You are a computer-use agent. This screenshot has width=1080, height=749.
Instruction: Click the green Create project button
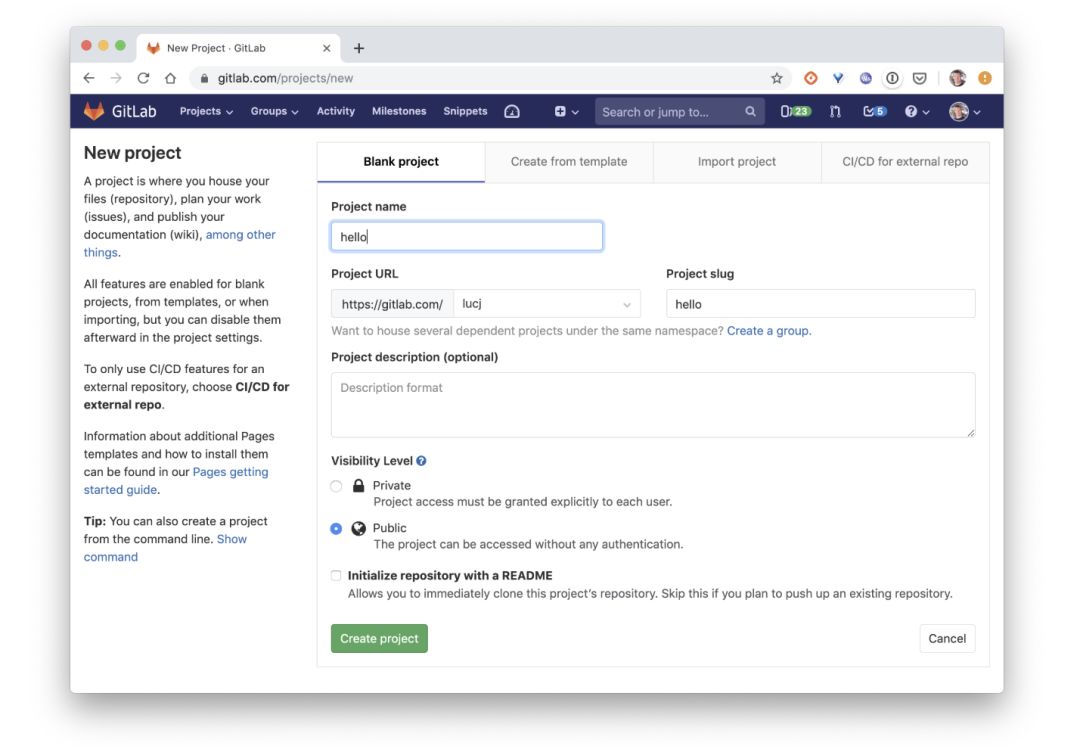point(379,639)
